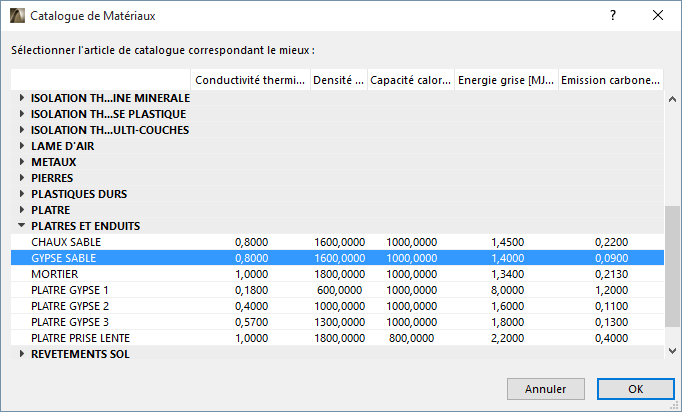The height and width of the screenshot is (412, 682).
Task: Expand the METAUX category
Action: [x=23, y=162]
